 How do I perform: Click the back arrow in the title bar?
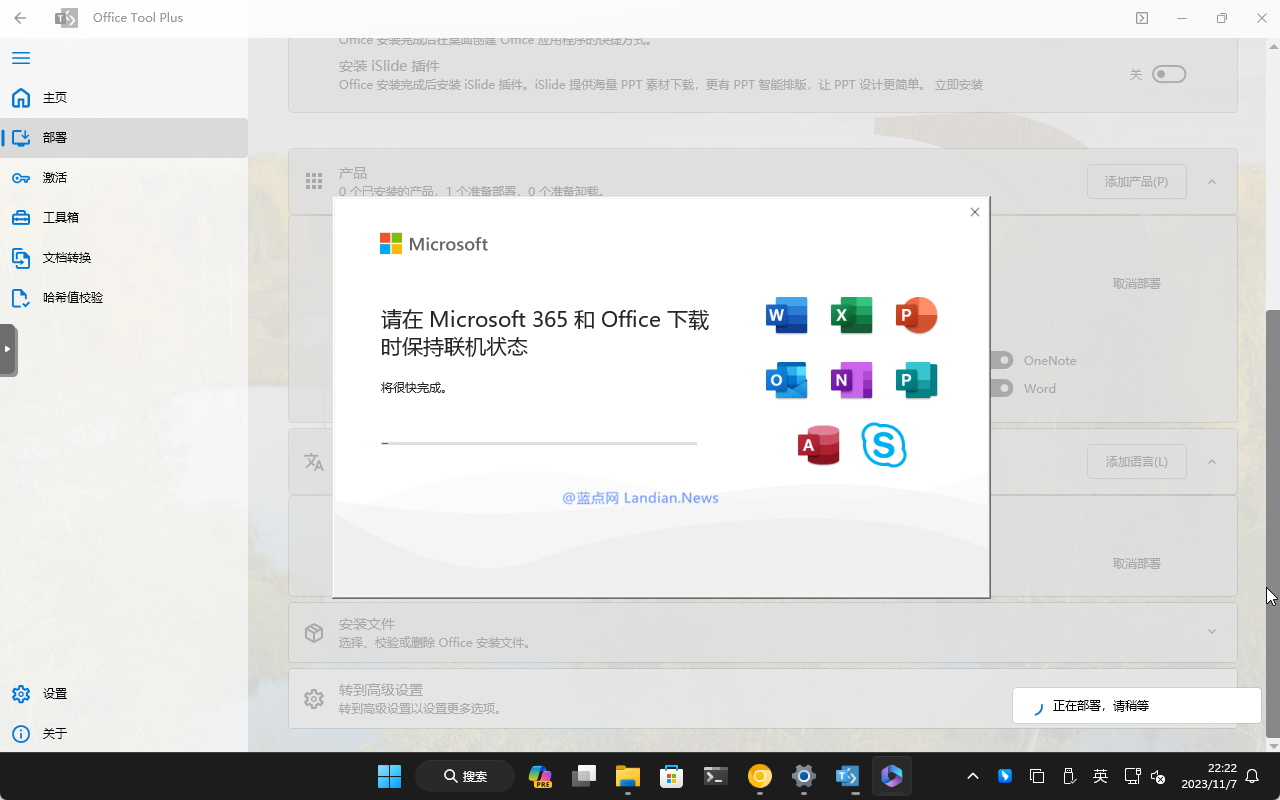click(x=20, y=18)
